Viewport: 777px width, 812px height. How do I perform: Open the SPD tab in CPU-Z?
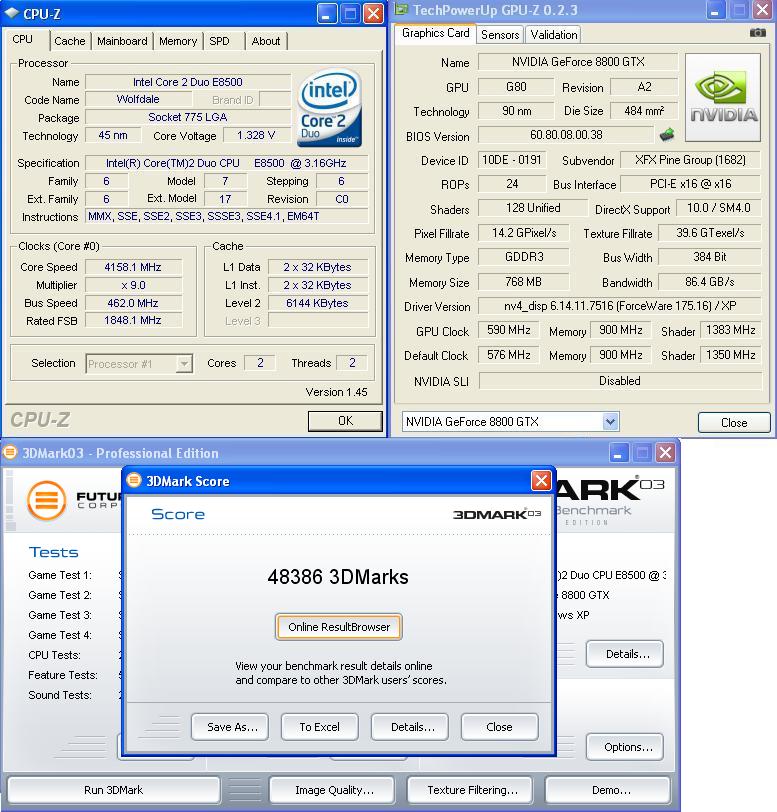220,41
